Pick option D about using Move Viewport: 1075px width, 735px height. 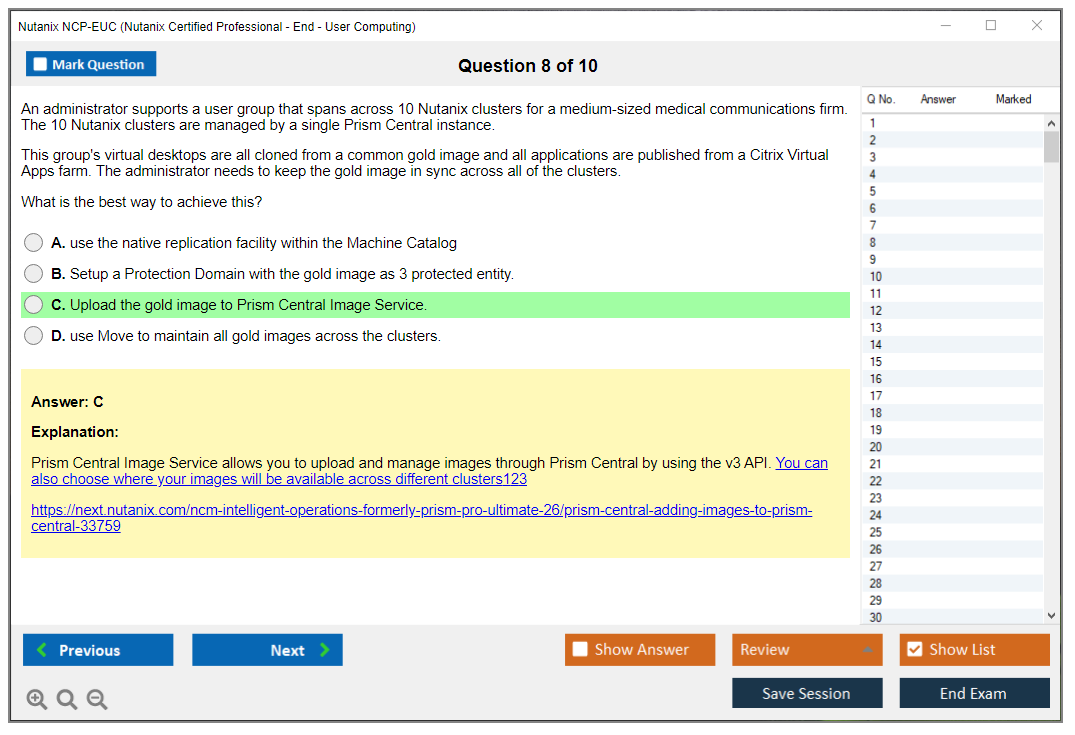pyautogui.click(x=34, y=336)
